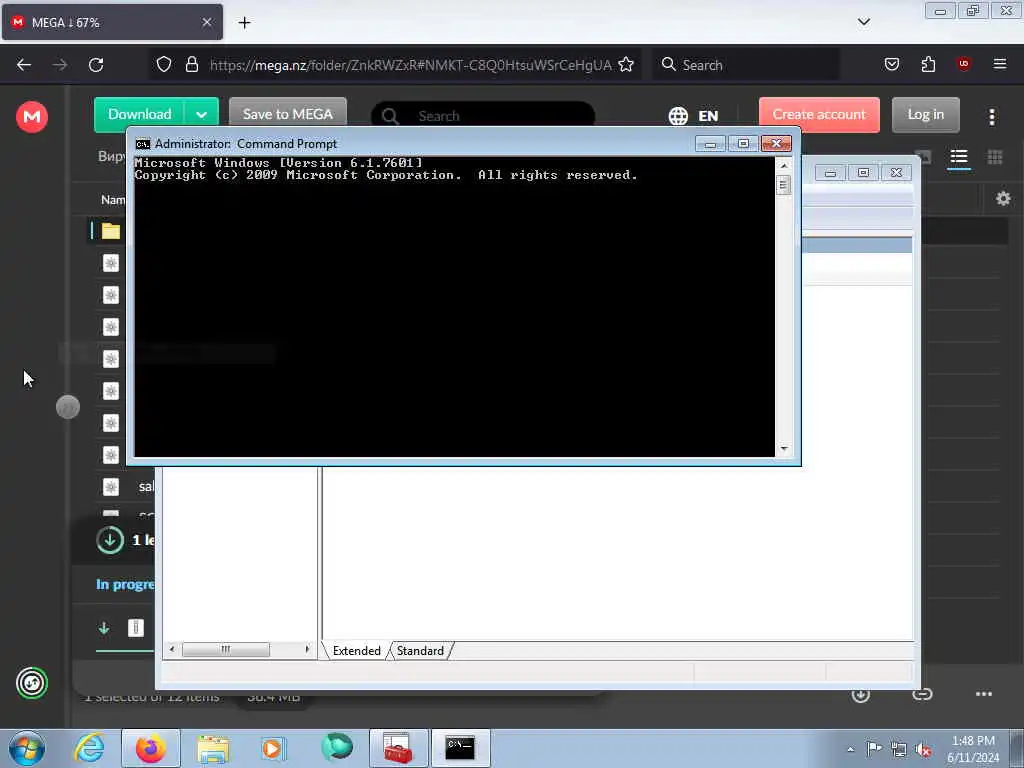The width and height of the screenshot is (1024, 768).
Task: Show hidden system tray icons
Action: tap(850, 750)
